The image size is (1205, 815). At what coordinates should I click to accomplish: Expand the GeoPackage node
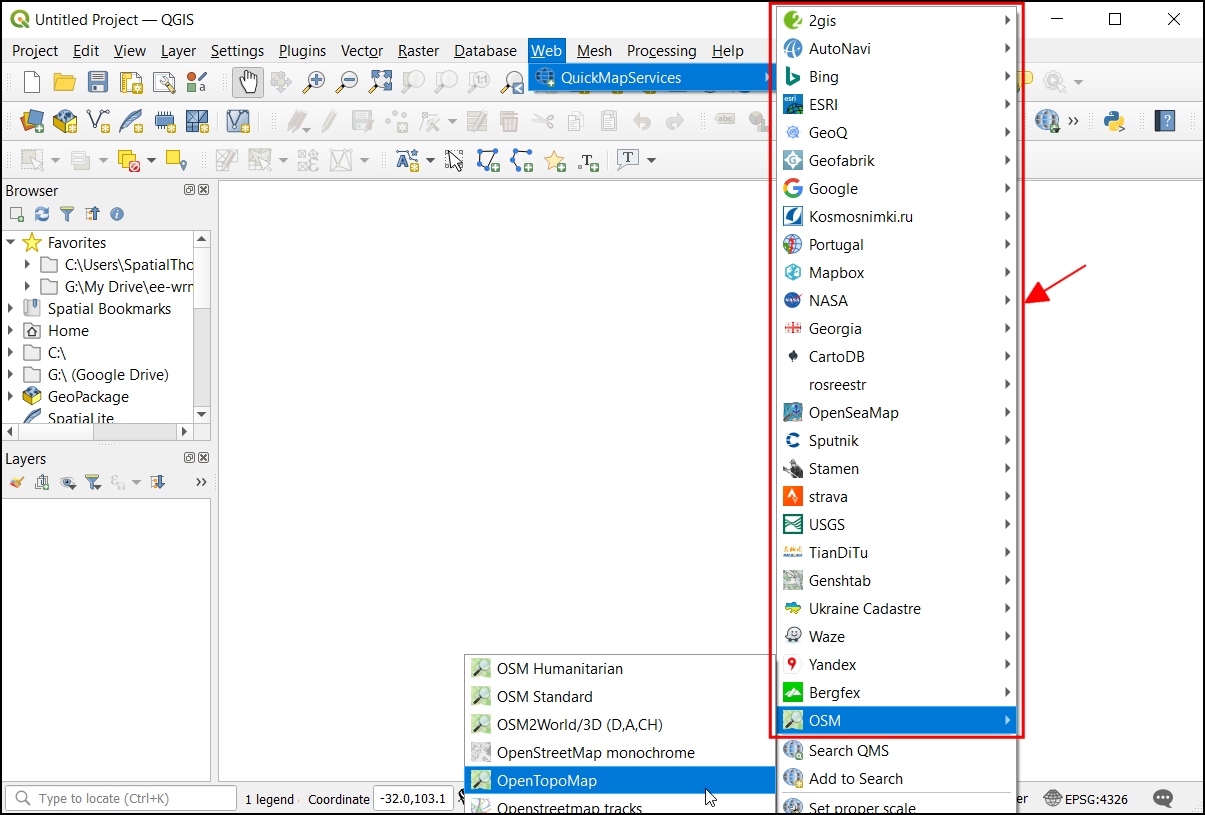tap(11, 396)
